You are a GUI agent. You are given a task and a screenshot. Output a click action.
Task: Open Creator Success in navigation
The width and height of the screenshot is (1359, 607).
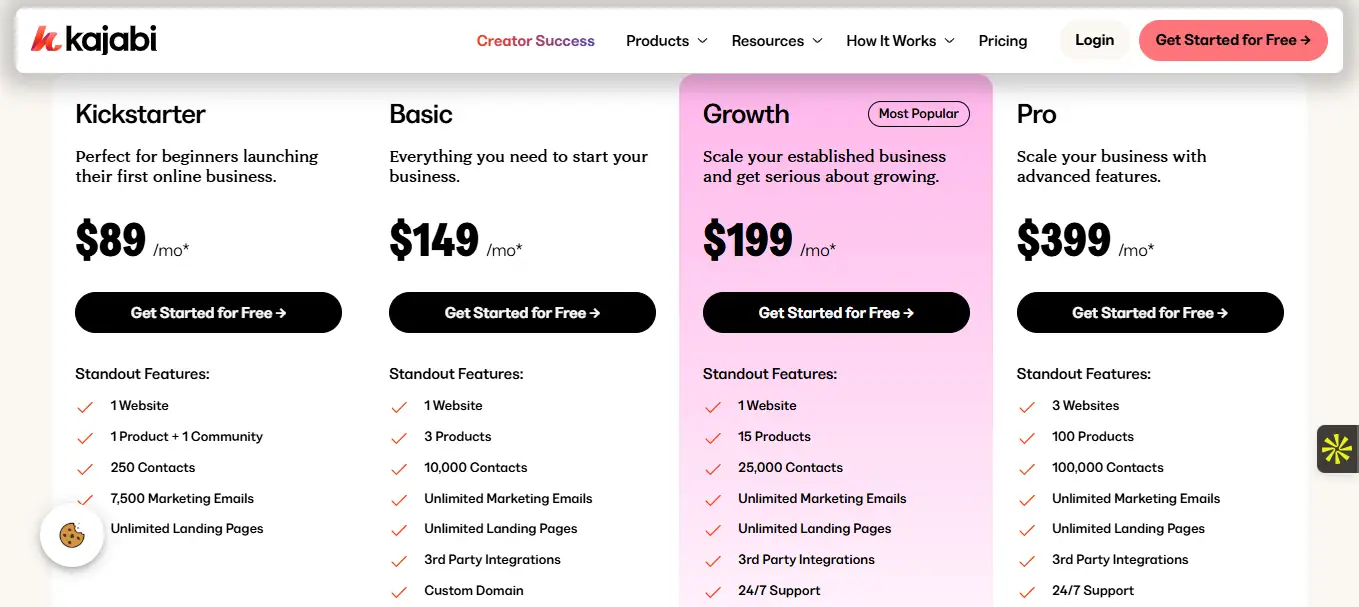click(x=535, y=41)
